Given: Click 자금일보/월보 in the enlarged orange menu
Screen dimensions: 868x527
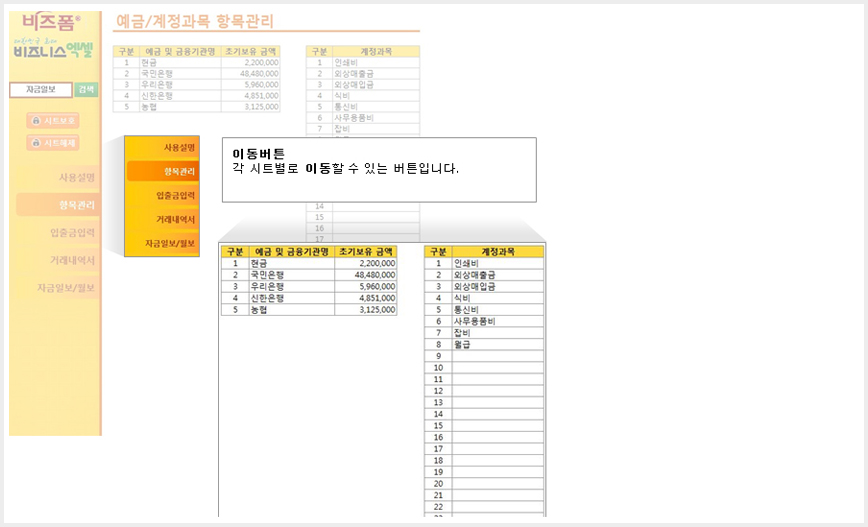Looking at the screenshot, I should 170,244.
